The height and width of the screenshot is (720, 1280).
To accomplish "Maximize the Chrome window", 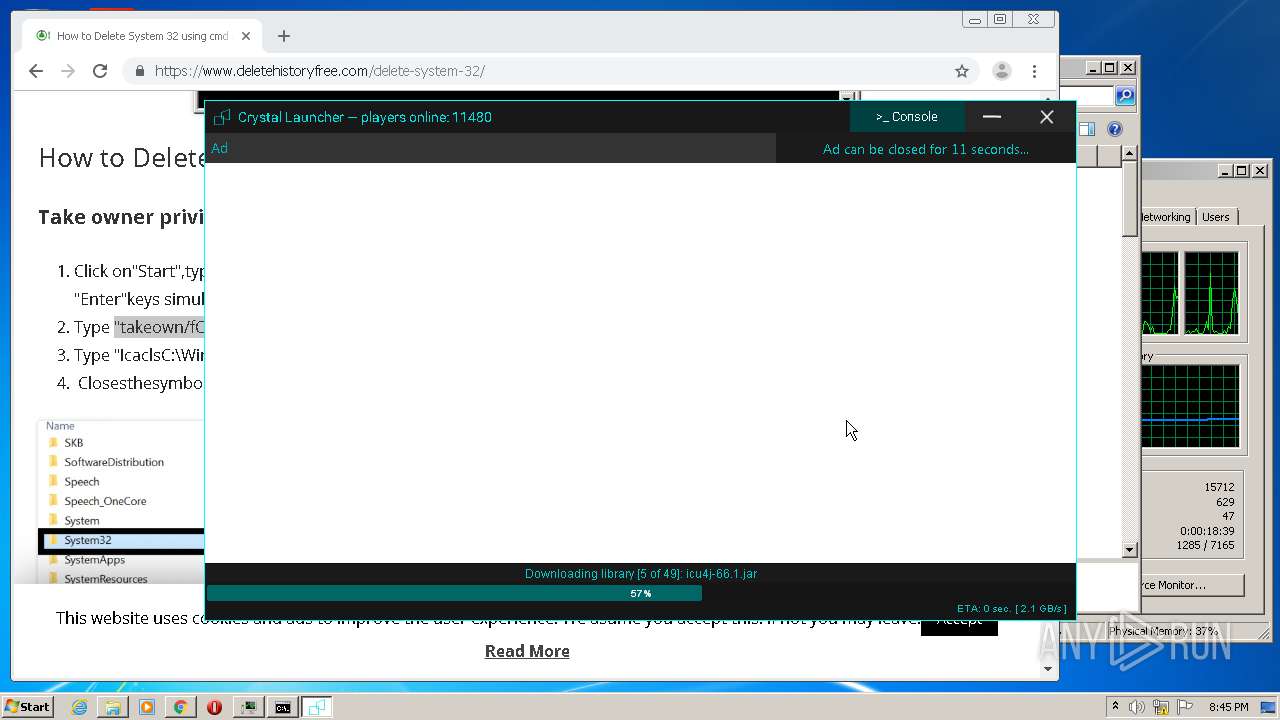I will point(1000,19).
